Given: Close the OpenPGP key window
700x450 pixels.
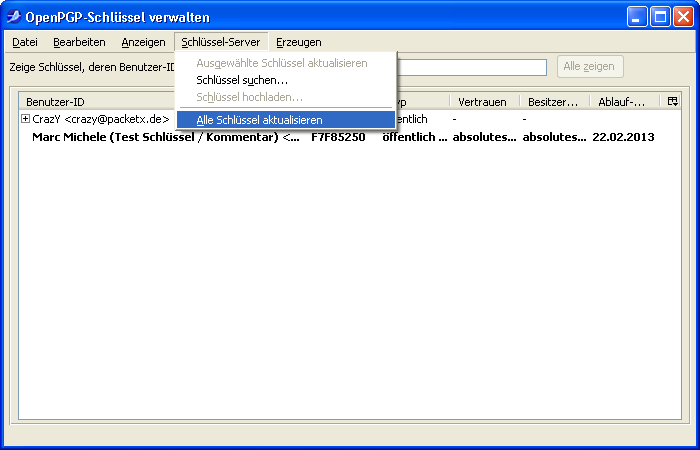Looking at the screenshot, I should (x=683, y=17).
